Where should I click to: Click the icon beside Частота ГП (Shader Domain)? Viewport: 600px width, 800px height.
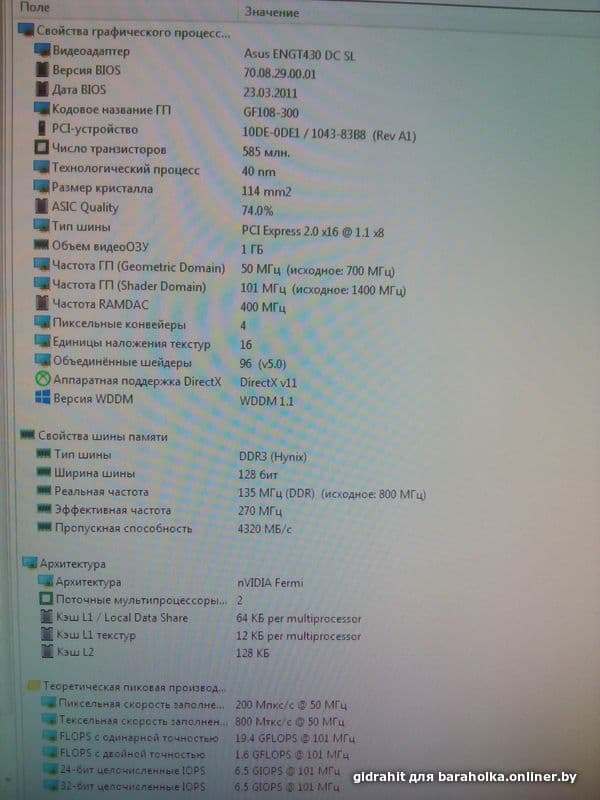42,284
